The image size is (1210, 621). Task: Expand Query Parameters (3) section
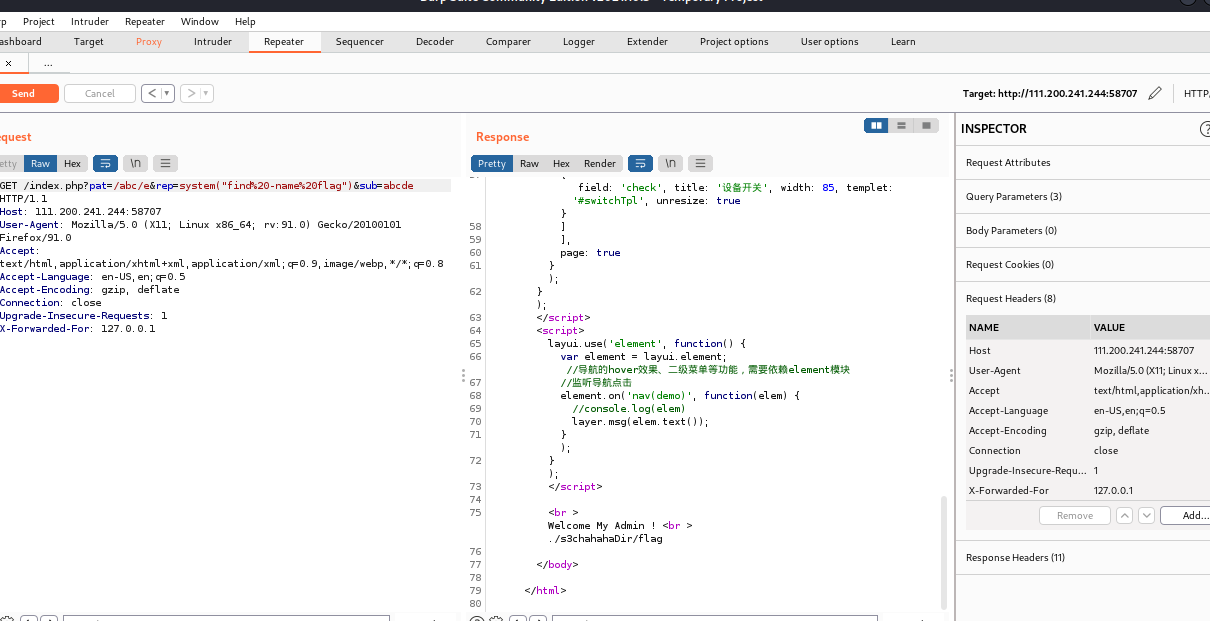[1085, 197]
